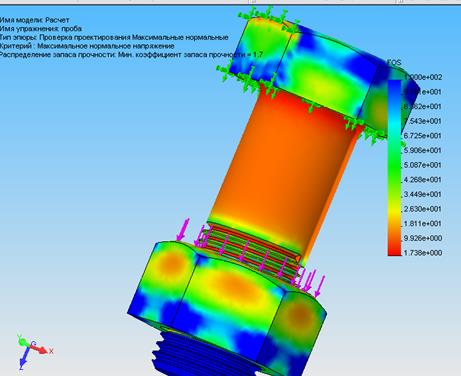The width and height of the screenshot is (461, 376).
Task: Click the 'Распределение запаса прочности' annotation line
Action: 131,55
